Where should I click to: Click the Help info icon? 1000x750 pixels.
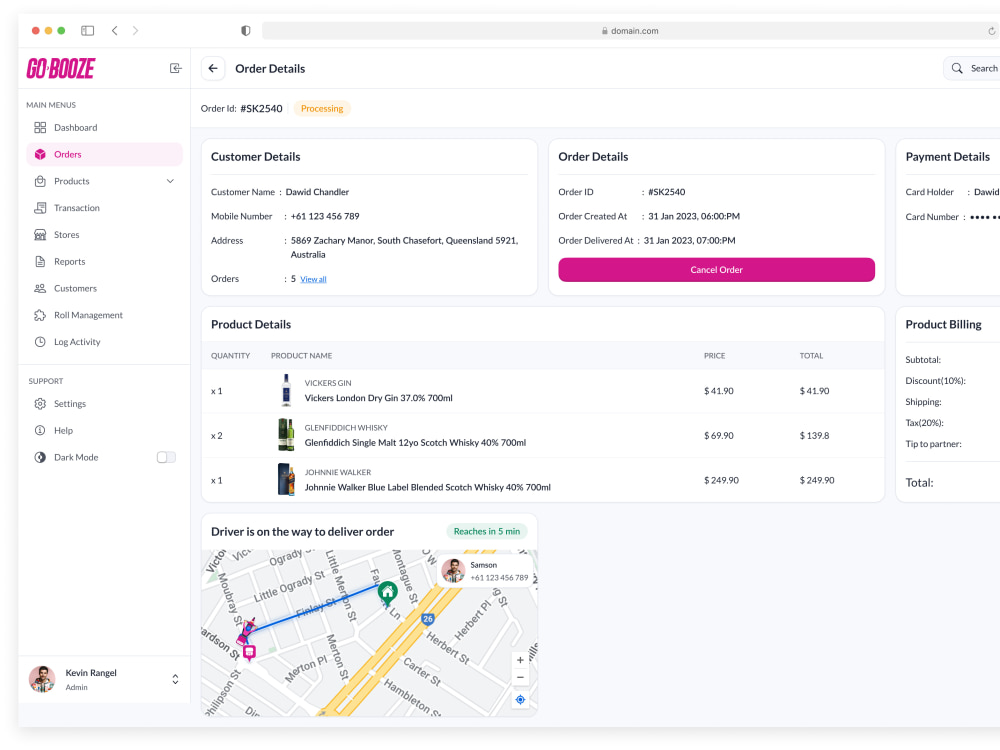point(40,430)
